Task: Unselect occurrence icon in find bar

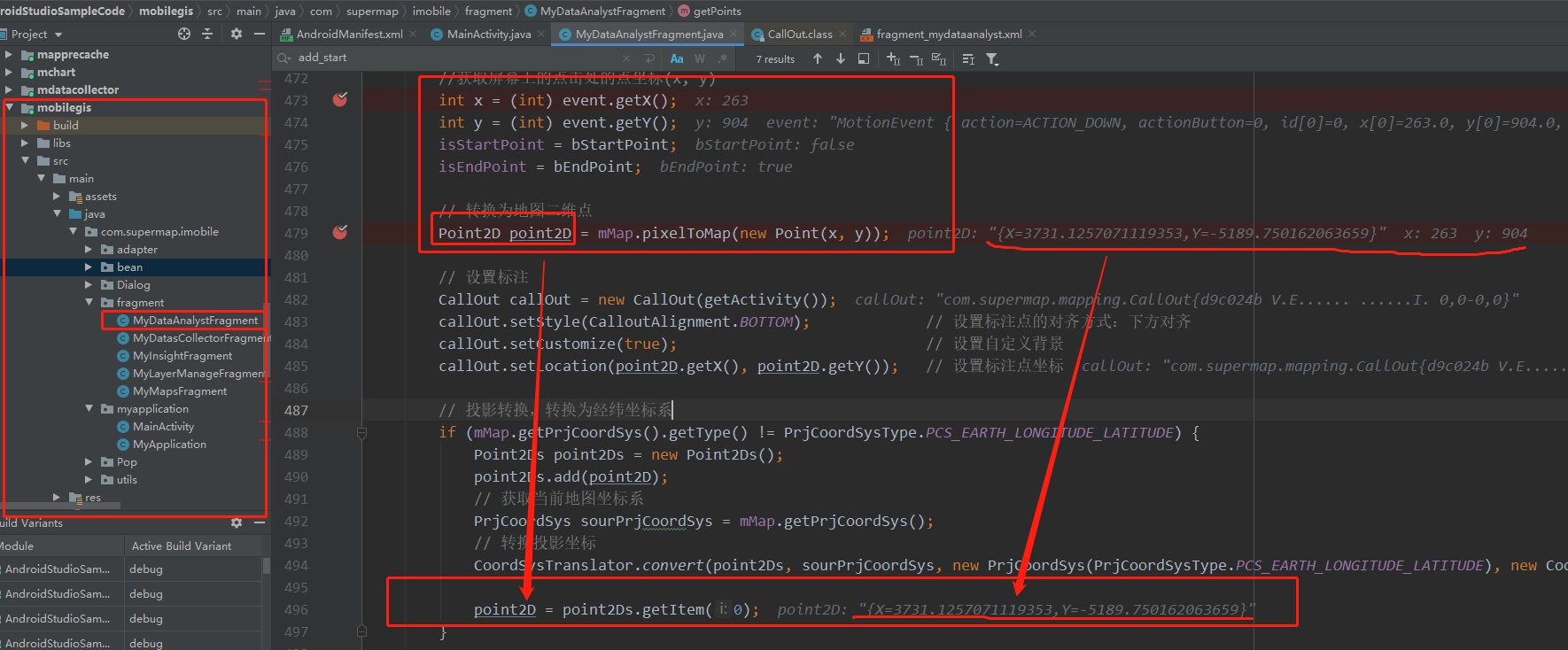Action: 916,59
